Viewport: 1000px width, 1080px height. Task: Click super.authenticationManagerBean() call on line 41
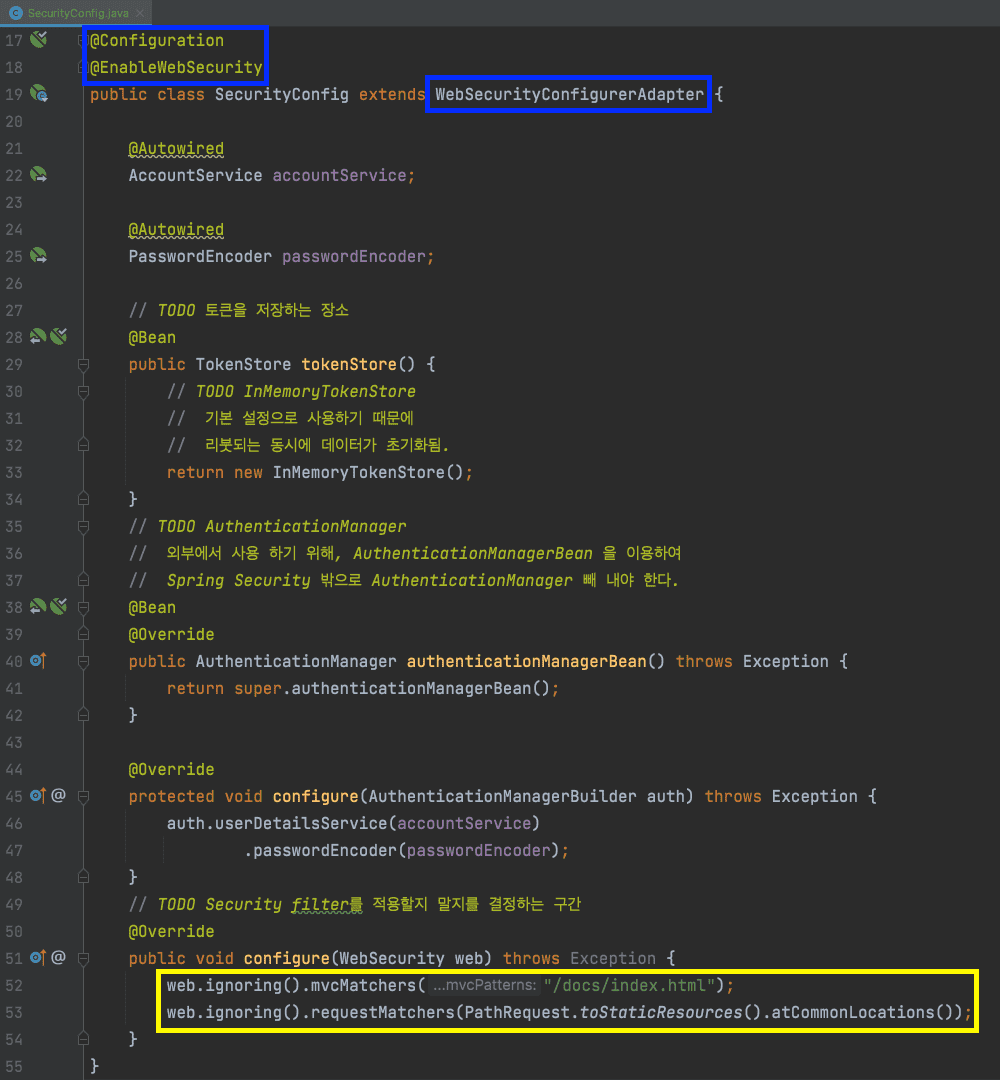[393, 689]
